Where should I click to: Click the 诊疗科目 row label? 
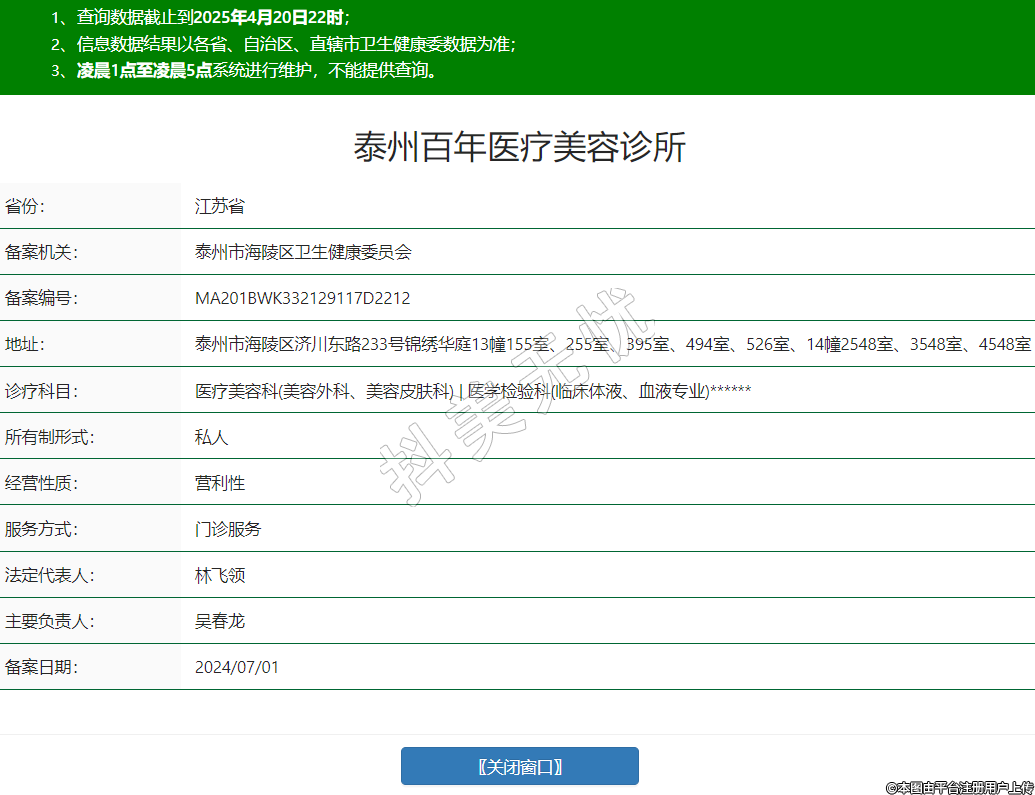click(x=41, y=390)
